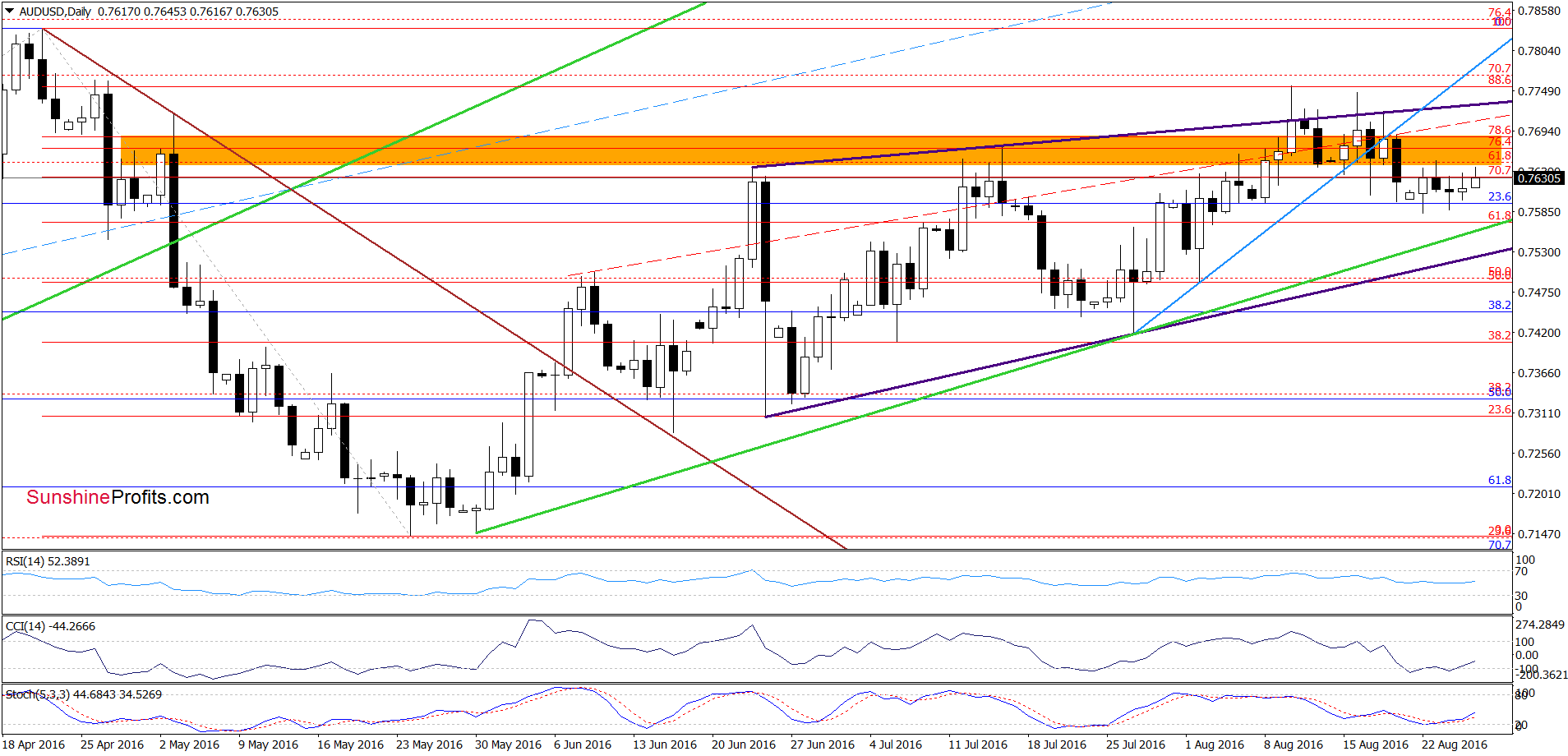Screen dimensions: 1568x756
Task: Click the 0.73660 price axis label
Action: [1539, 373]
